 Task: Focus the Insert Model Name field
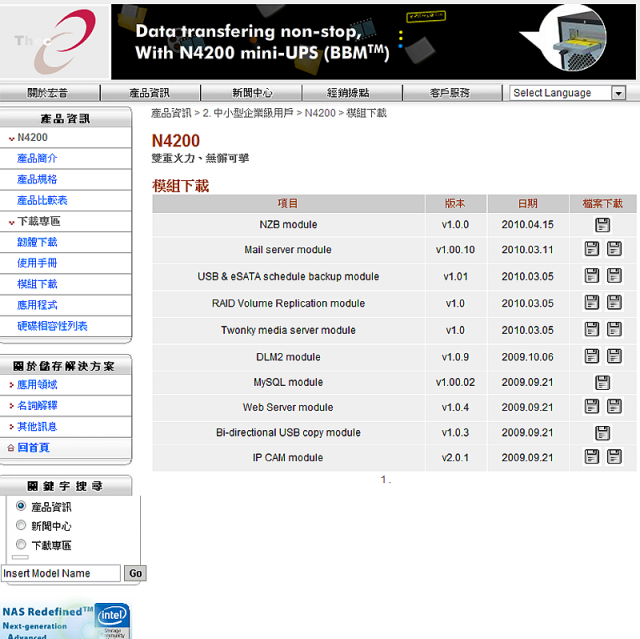[61, 573]
